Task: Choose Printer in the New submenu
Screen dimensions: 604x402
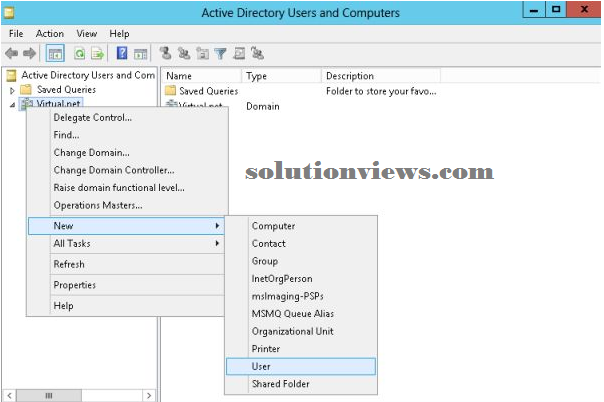Action: click(301, 348)
